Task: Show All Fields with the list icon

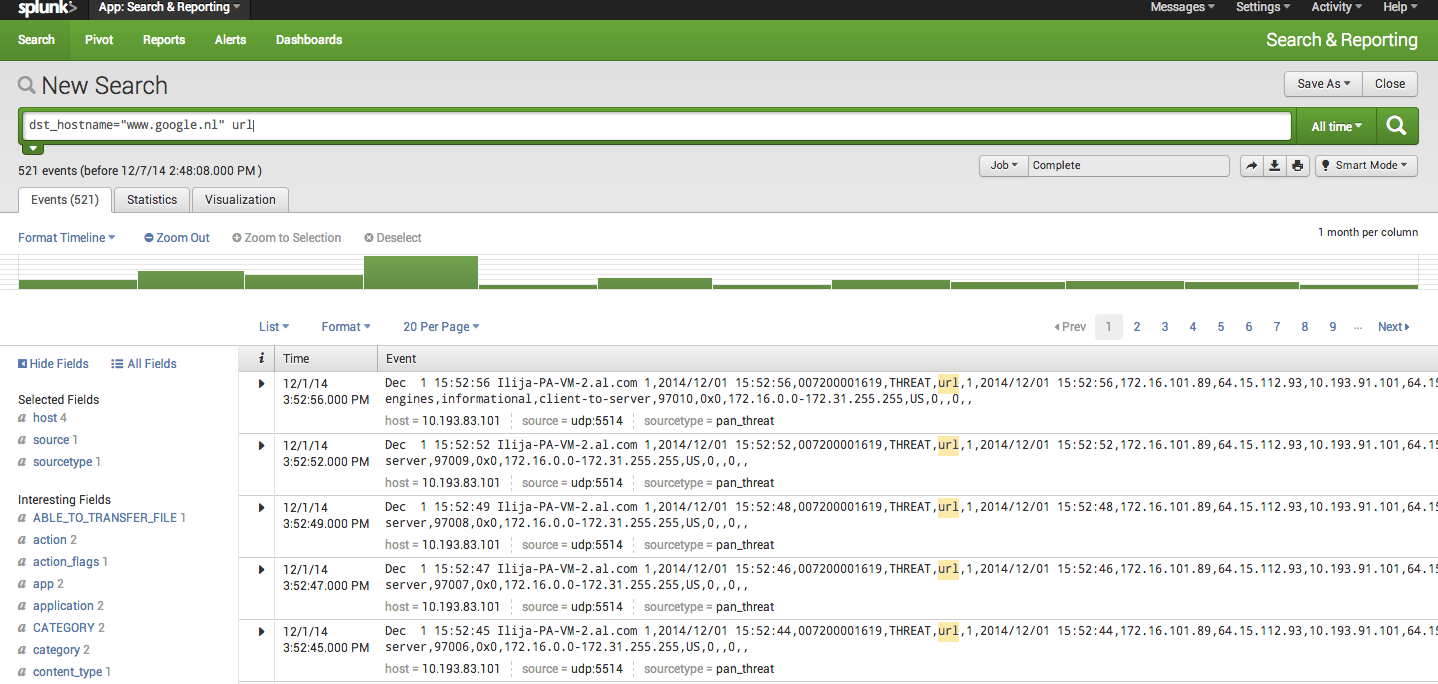Action: [x=143, y=363]
